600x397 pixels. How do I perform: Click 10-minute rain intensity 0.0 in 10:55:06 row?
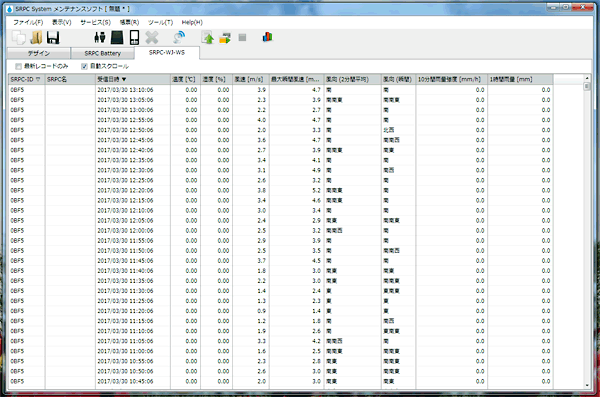(480, 361)
